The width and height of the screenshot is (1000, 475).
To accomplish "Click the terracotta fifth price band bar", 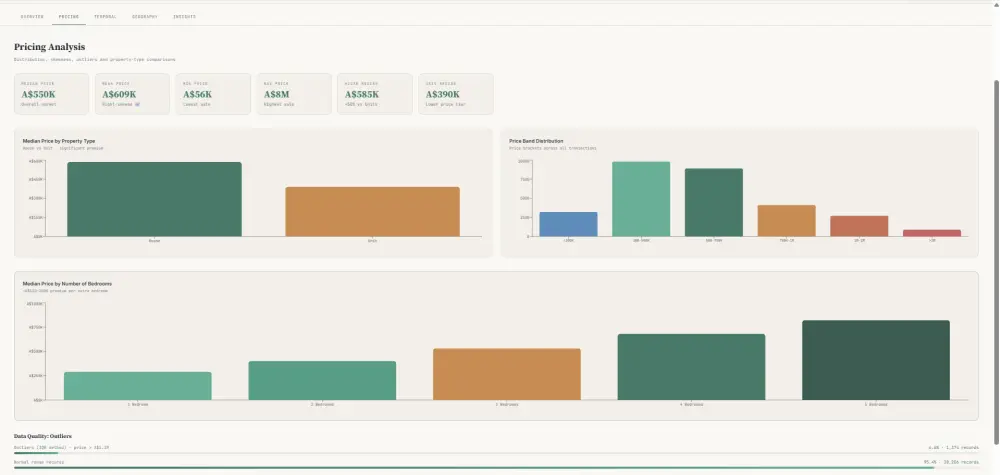I will tap(859, 226).
